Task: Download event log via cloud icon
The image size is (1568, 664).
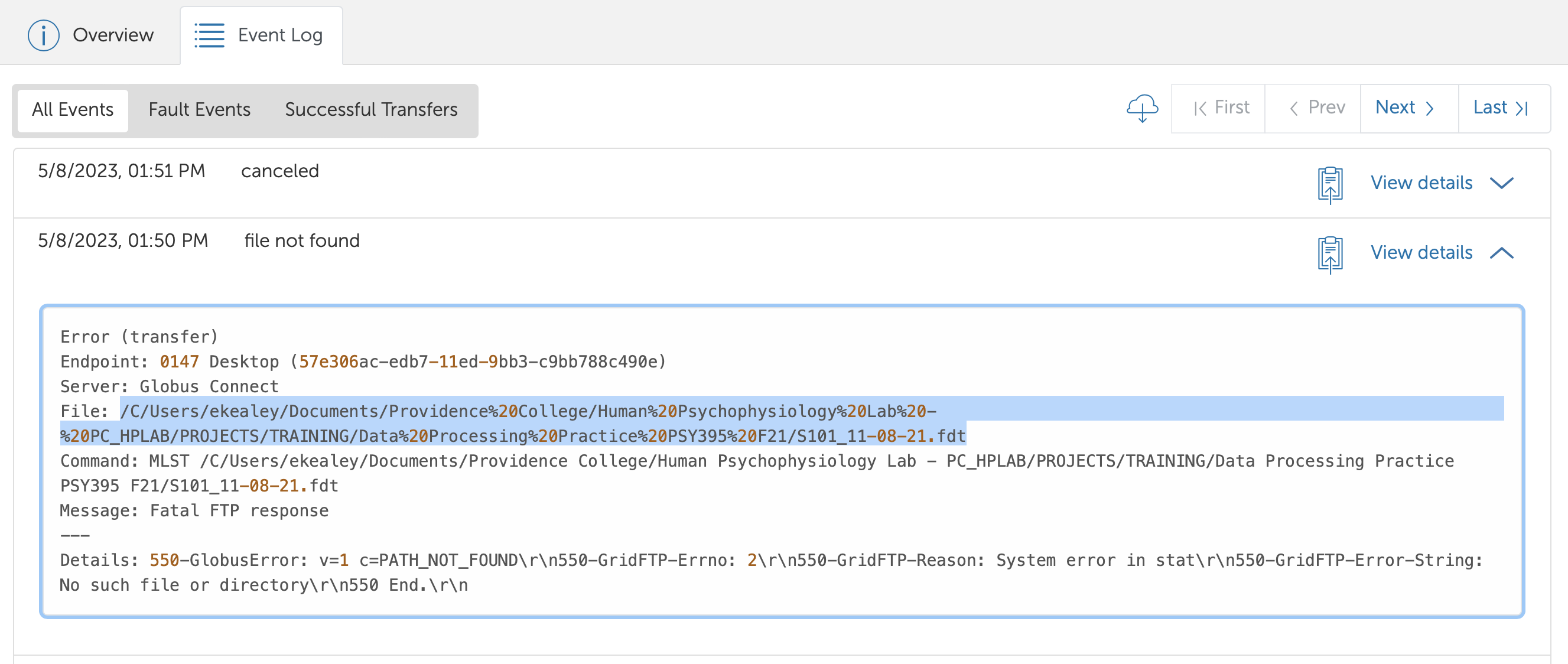Action: (1142, 108)
